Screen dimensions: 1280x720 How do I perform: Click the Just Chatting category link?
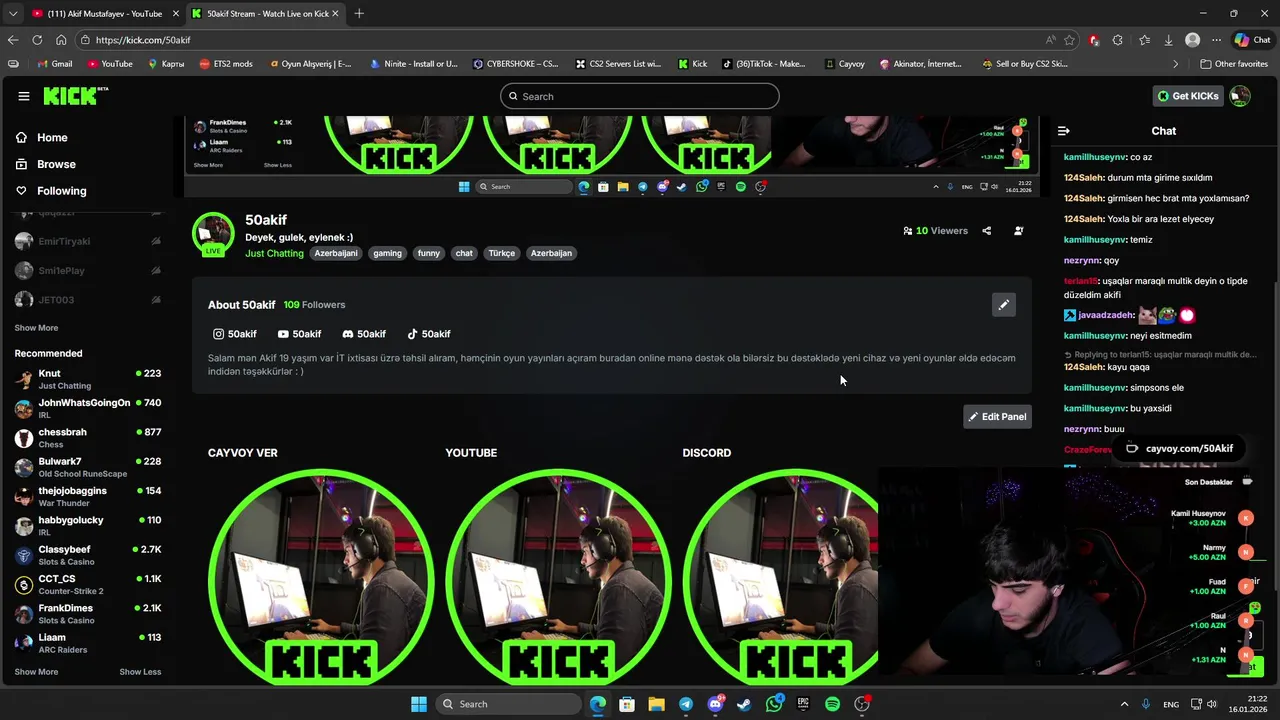274,253
